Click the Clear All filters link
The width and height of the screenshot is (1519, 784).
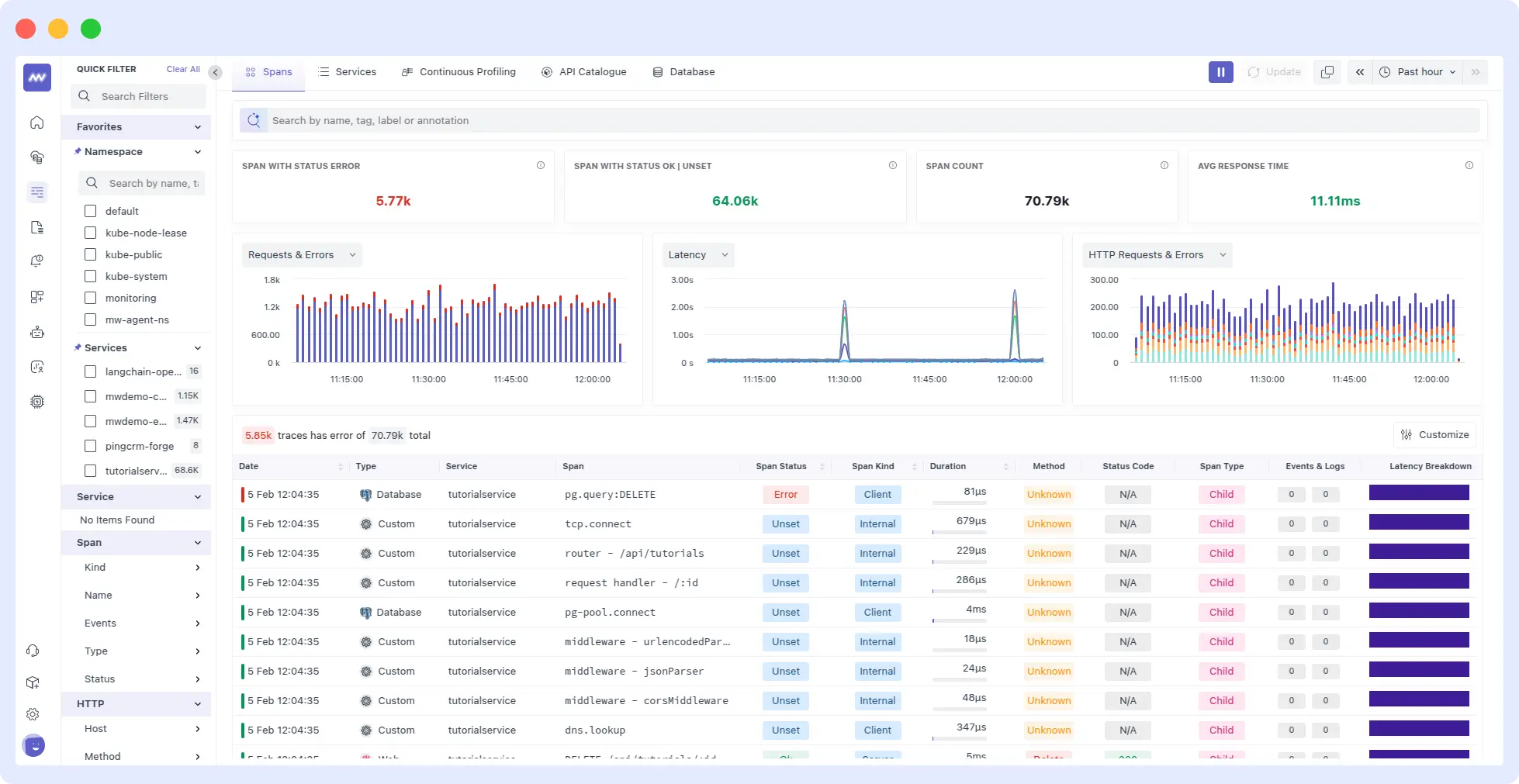pyautogui.click(x=182, y=69)
